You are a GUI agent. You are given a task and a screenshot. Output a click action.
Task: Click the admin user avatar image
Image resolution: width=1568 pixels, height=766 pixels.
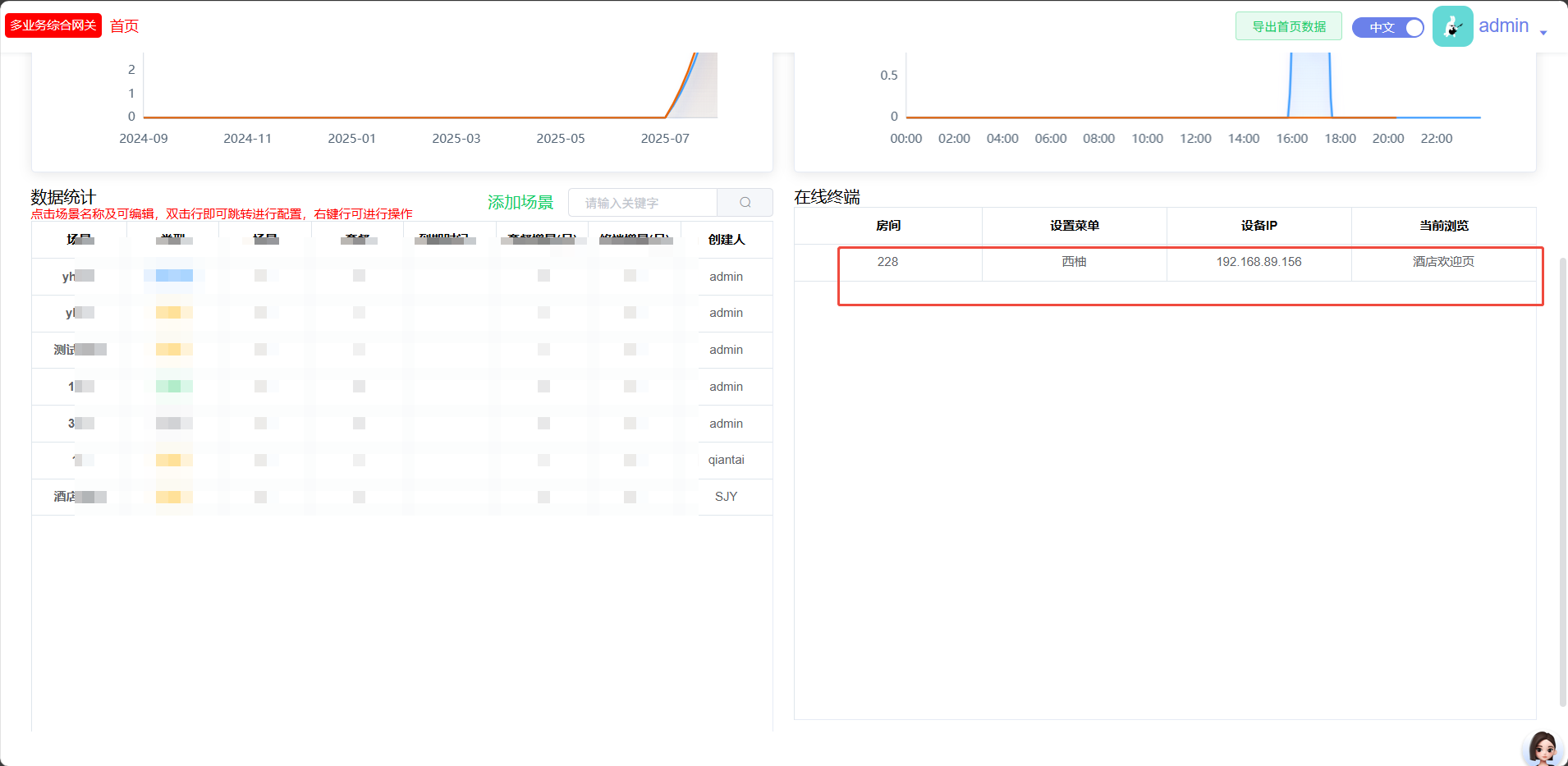click(1452, 26)
